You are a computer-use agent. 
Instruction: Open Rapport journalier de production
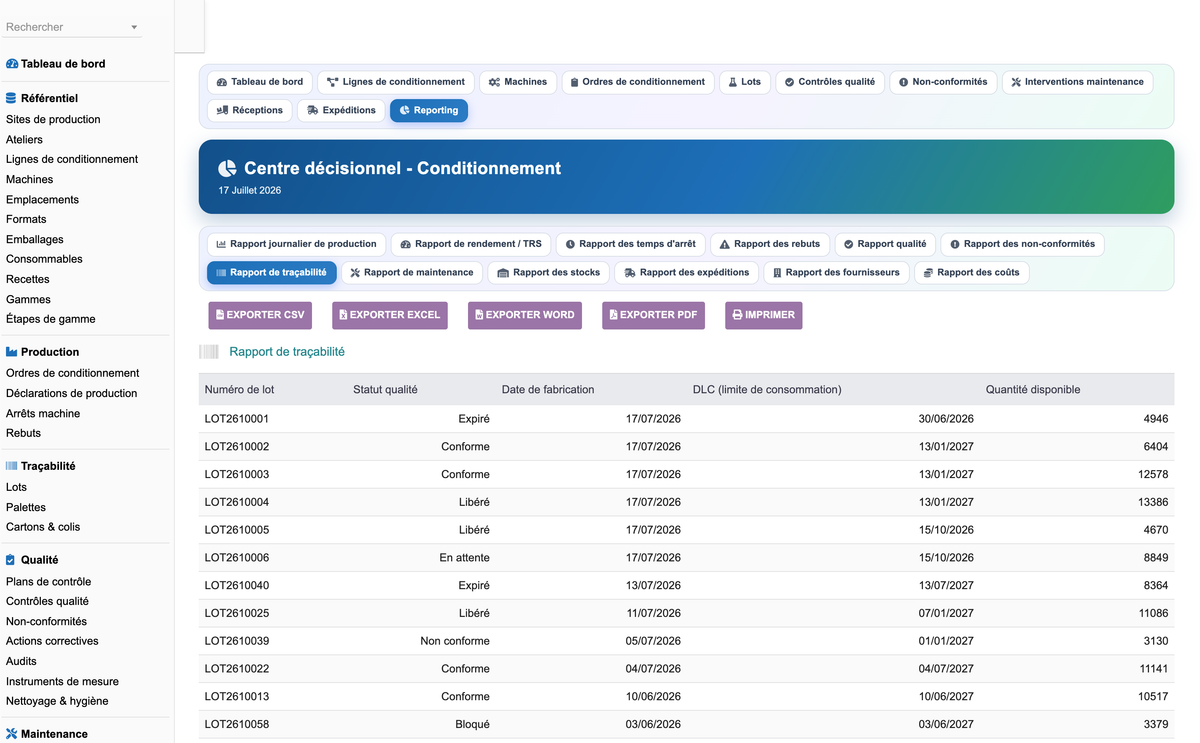(296, 244)
